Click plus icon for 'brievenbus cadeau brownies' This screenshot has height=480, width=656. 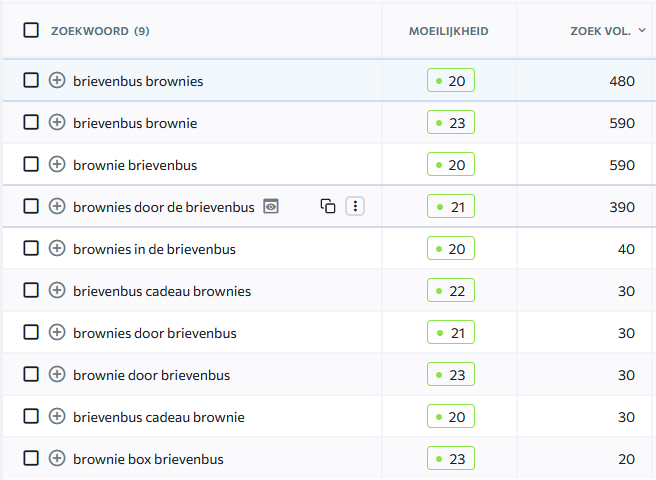[57, 290]
